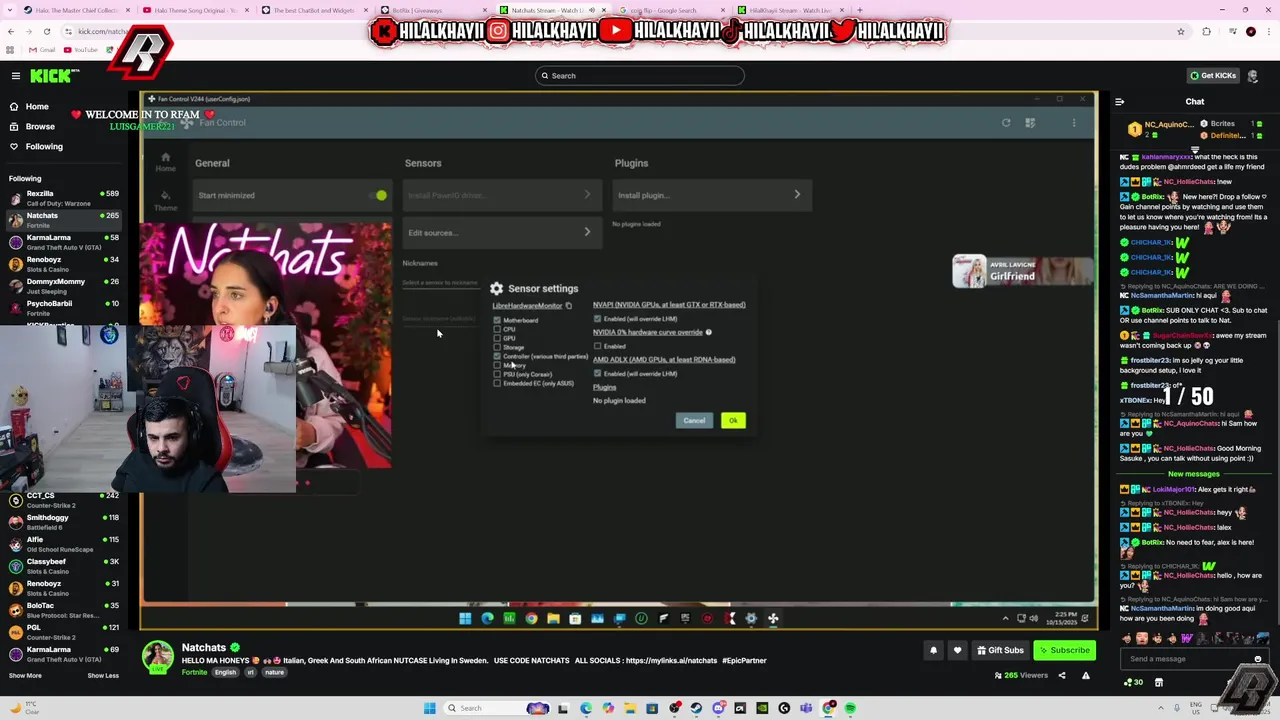Confirm Sensor settings with Ok

pyautogui.click(x=733, y=421)
